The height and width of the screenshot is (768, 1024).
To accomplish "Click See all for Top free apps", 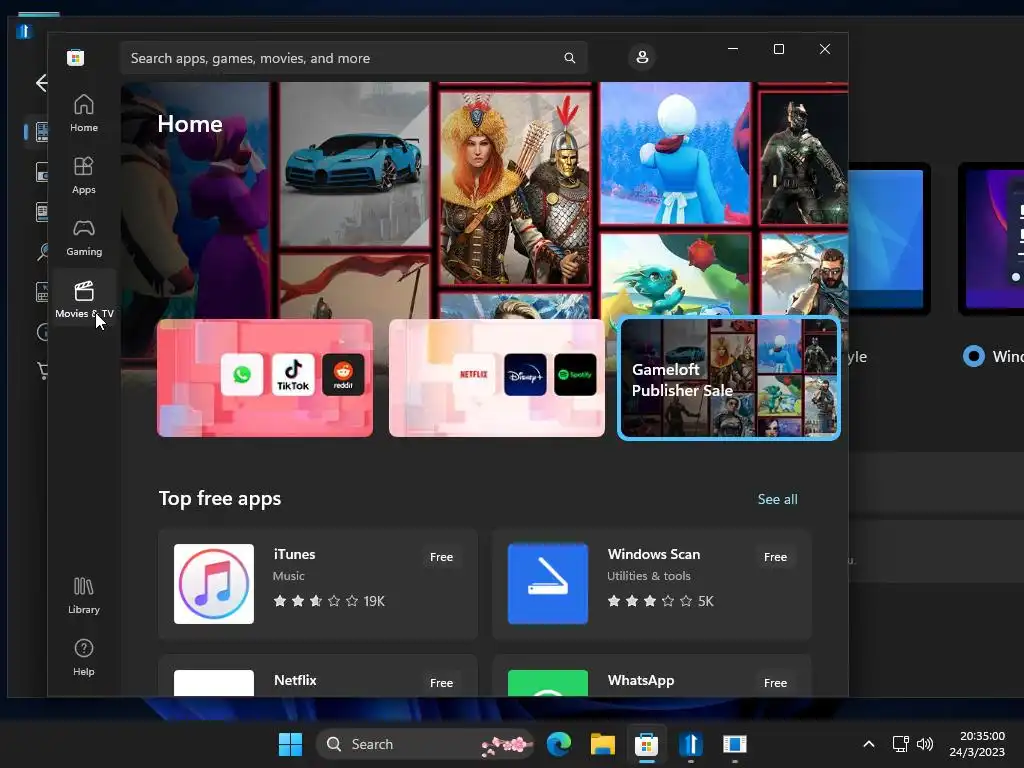I will 777,499.
